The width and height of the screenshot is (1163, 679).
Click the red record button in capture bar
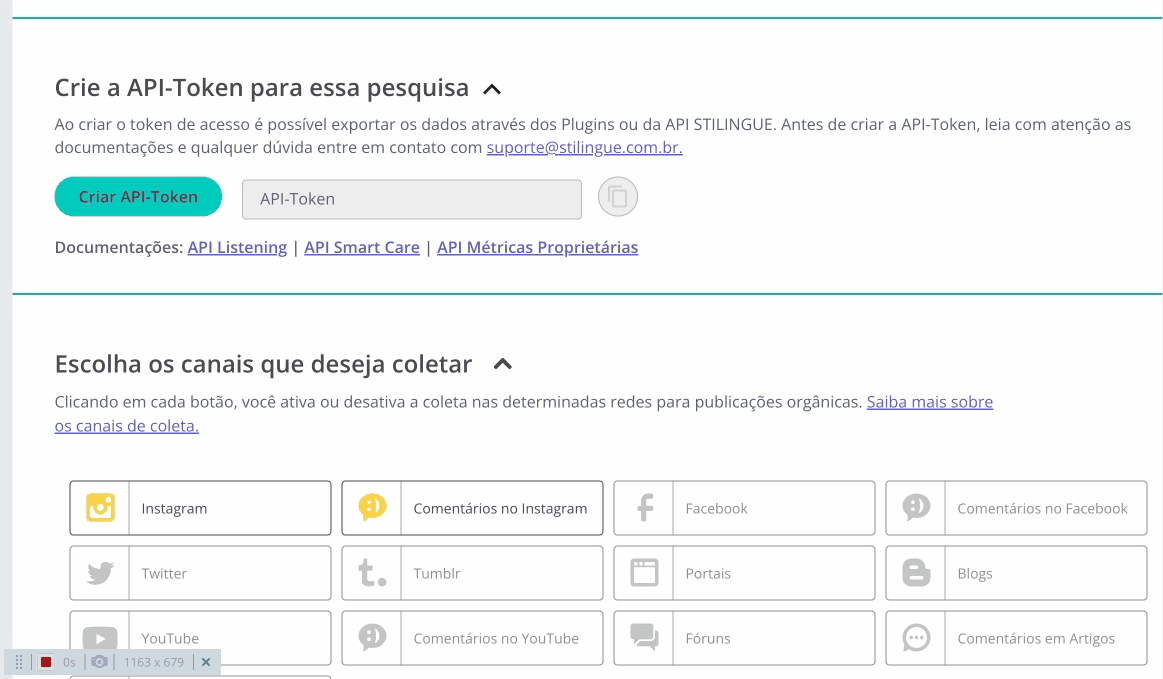(x=46, y=662)
